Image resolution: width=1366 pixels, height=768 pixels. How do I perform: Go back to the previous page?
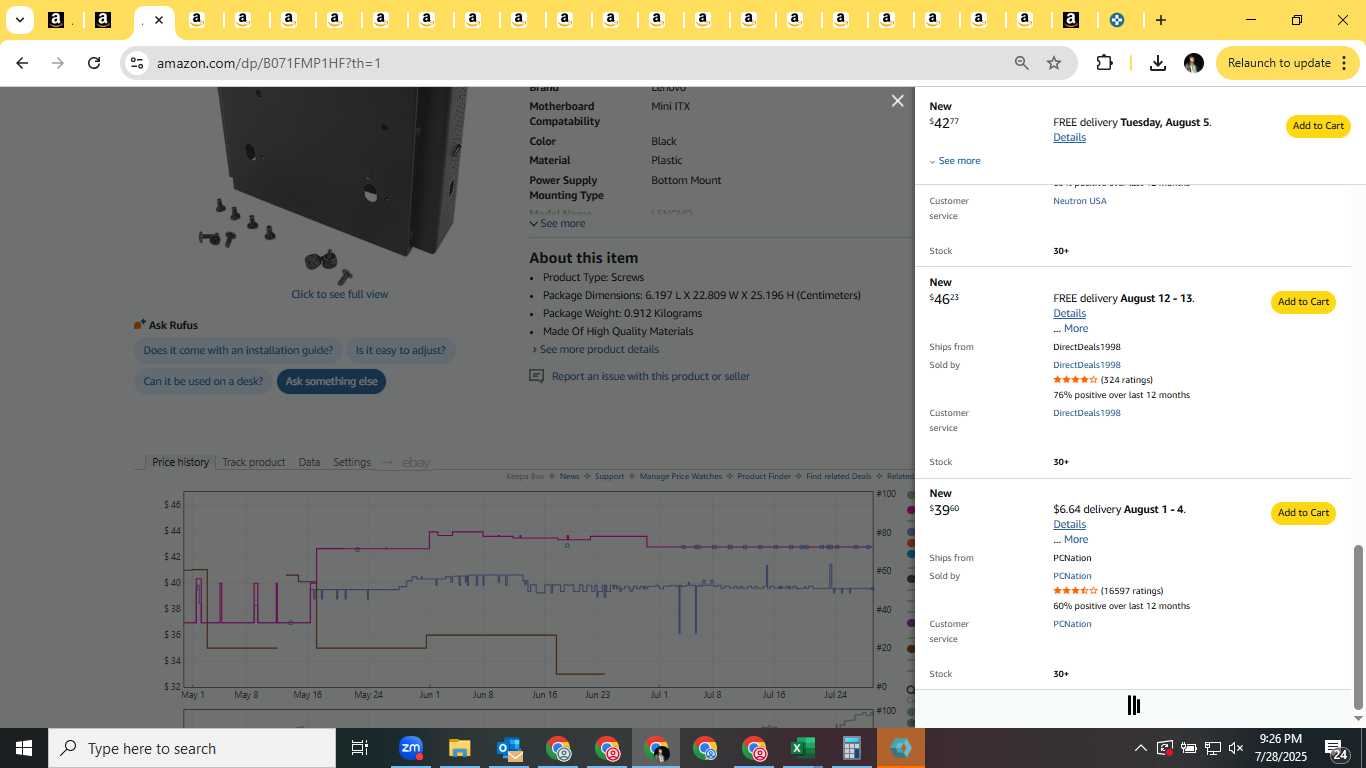[x=22, y=63]
